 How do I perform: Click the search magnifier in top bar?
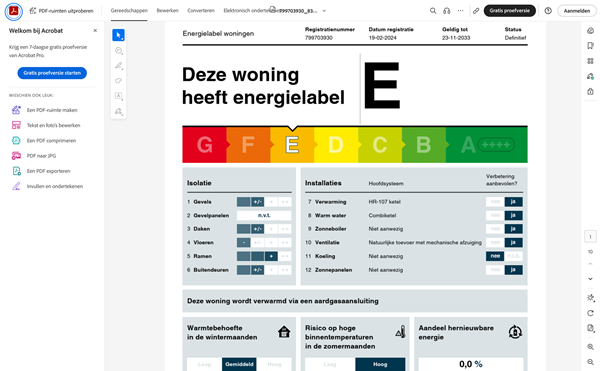click(433, 11)
